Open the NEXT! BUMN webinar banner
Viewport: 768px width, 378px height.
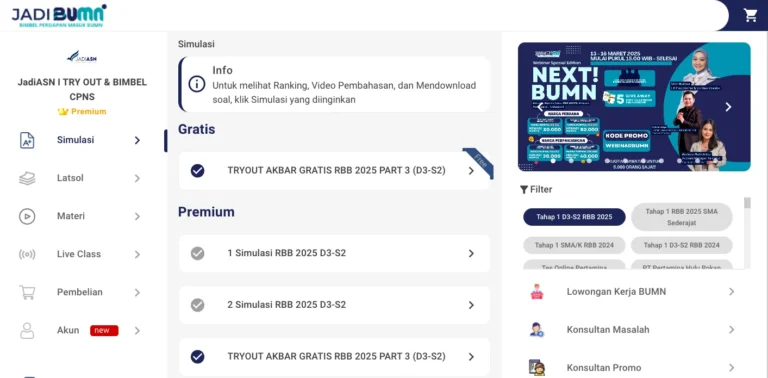click(634, 107)
